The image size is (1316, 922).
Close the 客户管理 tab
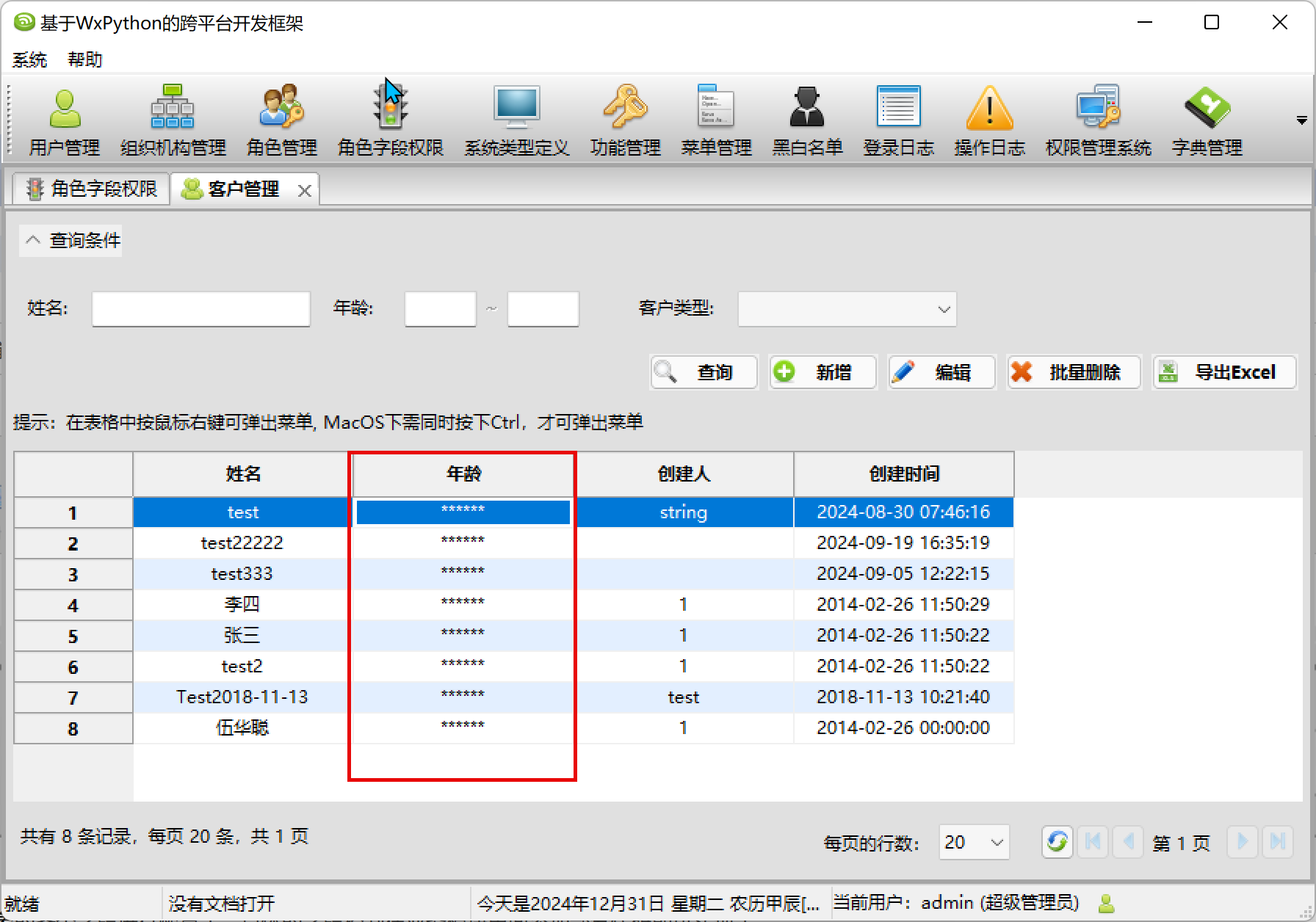tap(305, 191)
